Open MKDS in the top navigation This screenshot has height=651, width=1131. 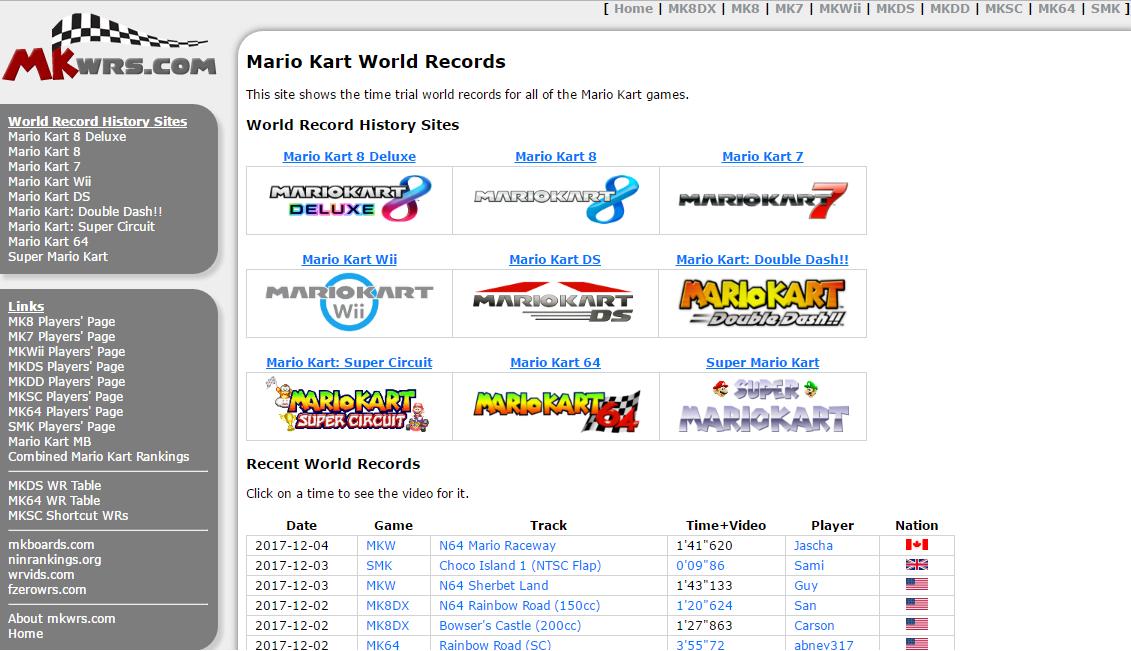coord(895,9)
